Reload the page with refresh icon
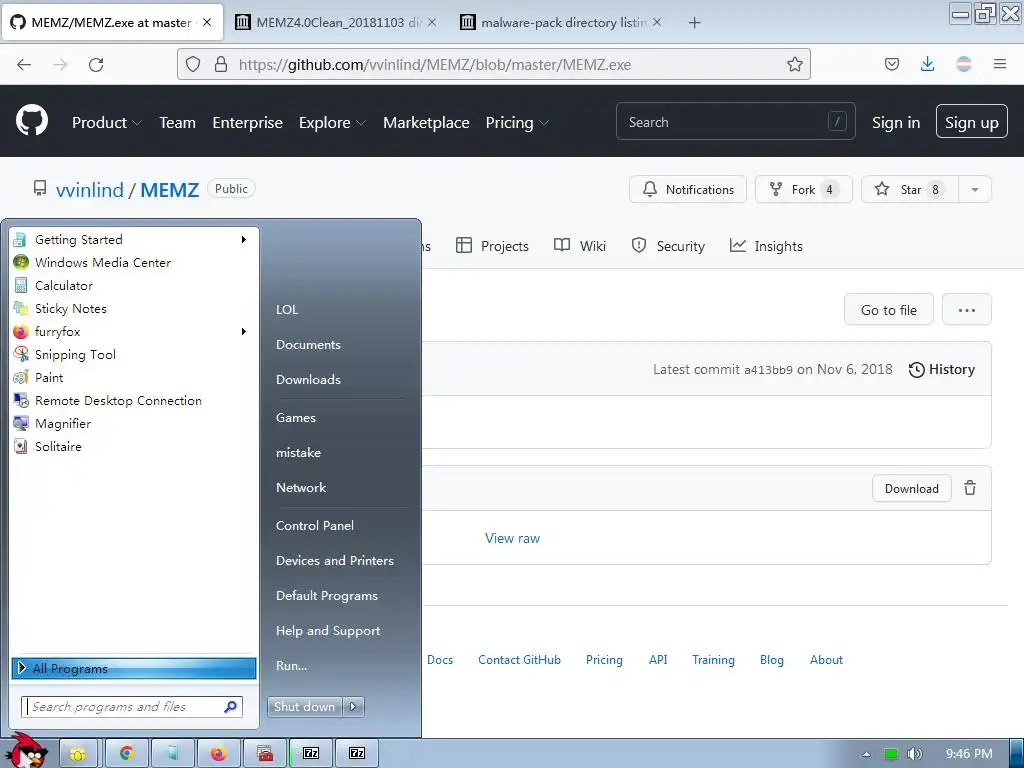1024x768 pixels. click(x=96, y=65)
